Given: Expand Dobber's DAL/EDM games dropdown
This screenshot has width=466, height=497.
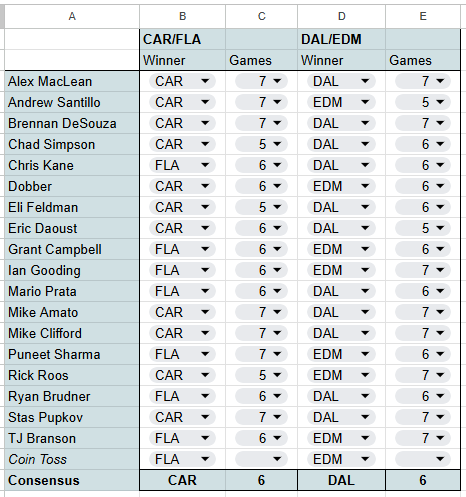Looking at the screenshot, I should pos(423,186).
